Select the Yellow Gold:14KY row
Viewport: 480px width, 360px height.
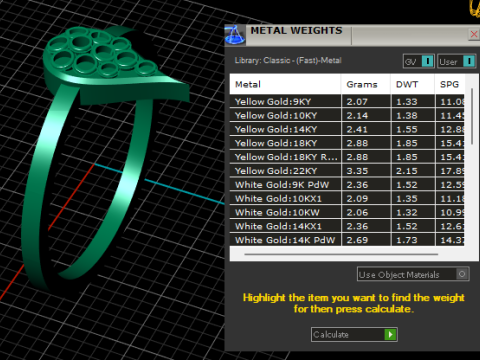(x=347, y=129)
